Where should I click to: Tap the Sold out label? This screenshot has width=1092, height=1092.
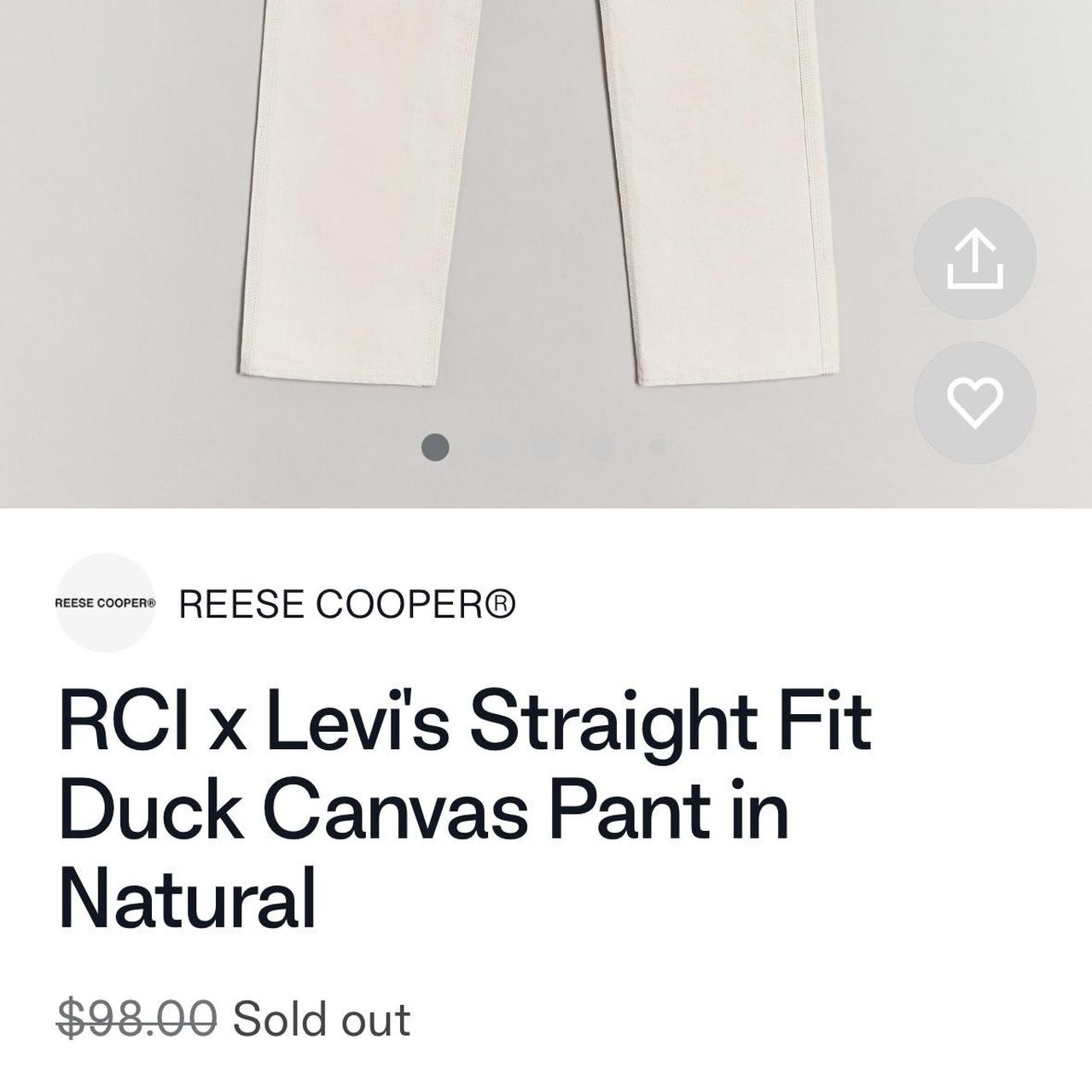click(x=320, y=1018)
